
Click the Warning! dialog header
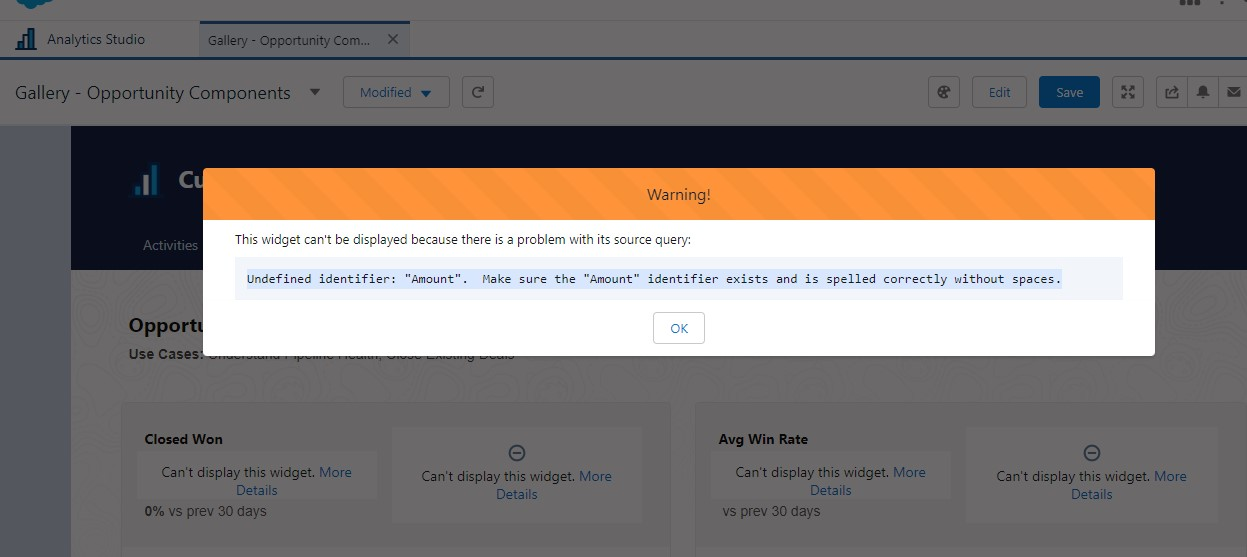point(679,194)
